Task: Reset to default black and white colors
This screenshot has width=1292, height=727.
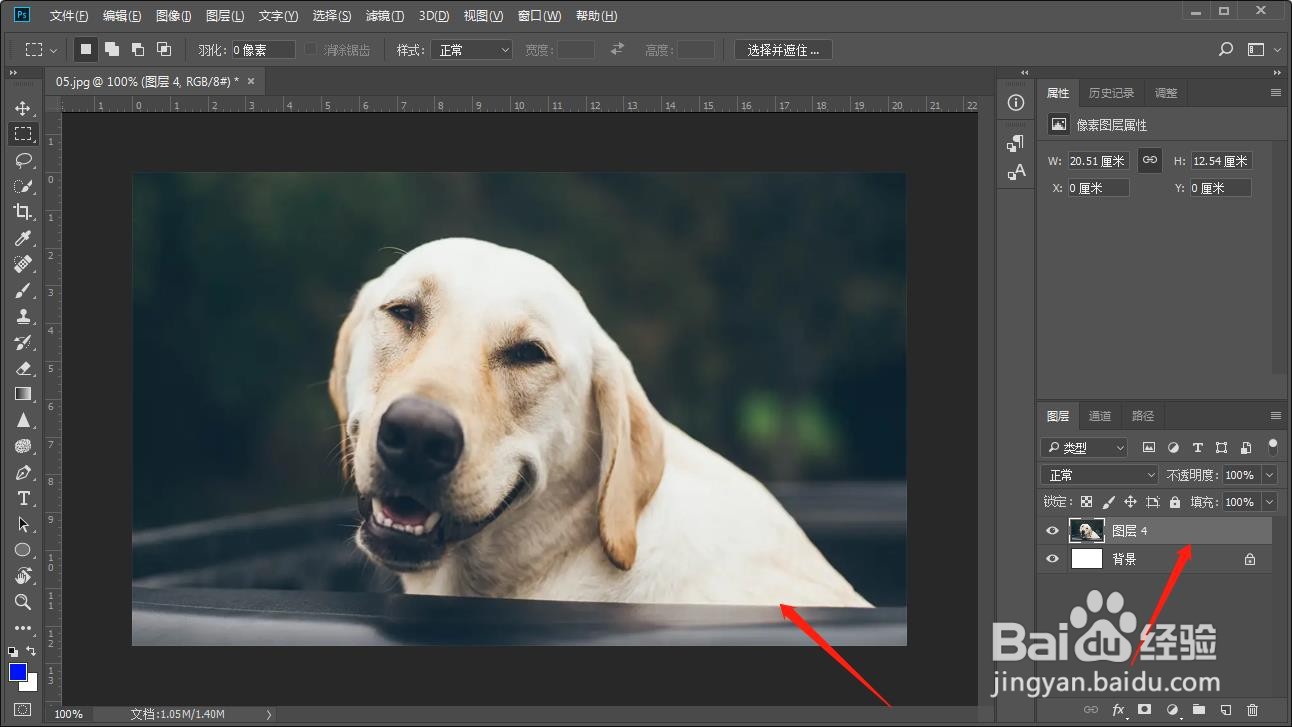Action: point(13,651)
